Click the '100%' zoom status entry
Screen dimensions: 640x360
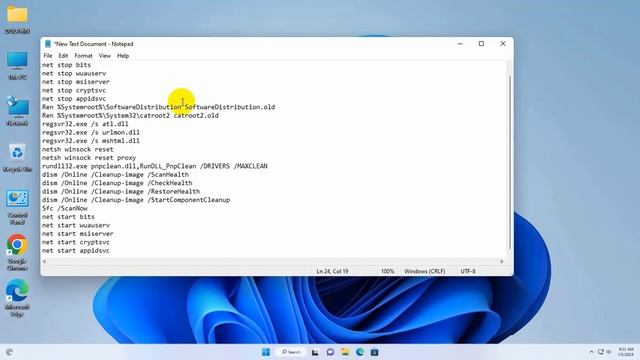[x=387, y=271]
